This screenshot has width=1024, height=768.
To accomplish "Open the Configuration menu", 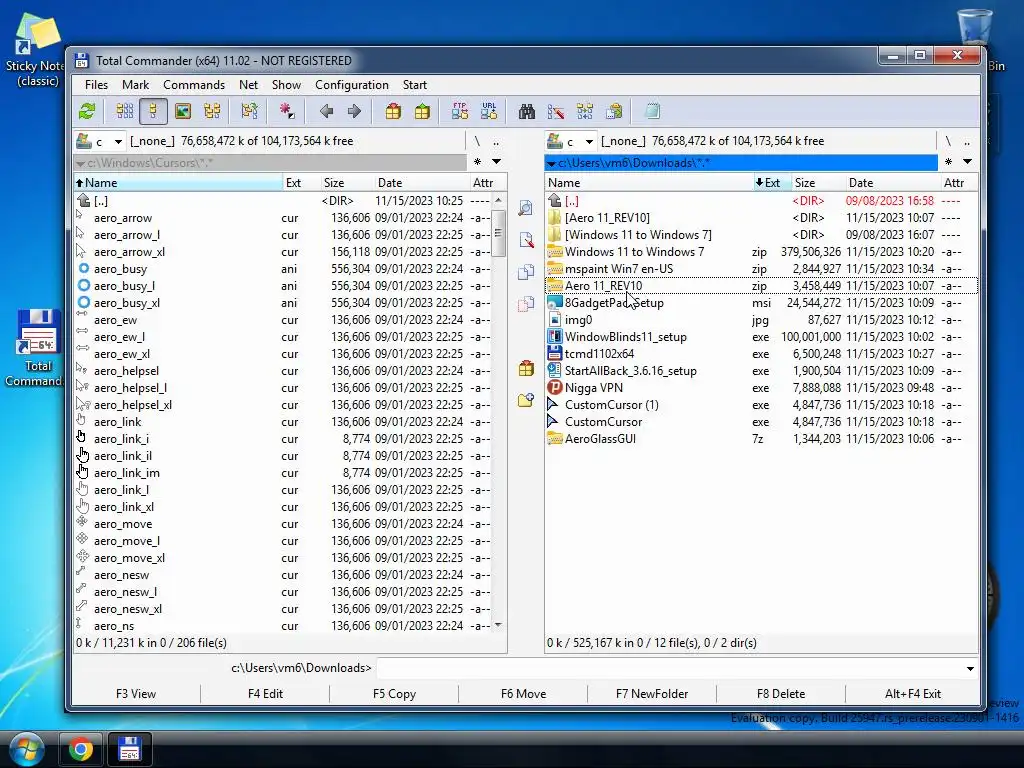I will click(351, 85).
